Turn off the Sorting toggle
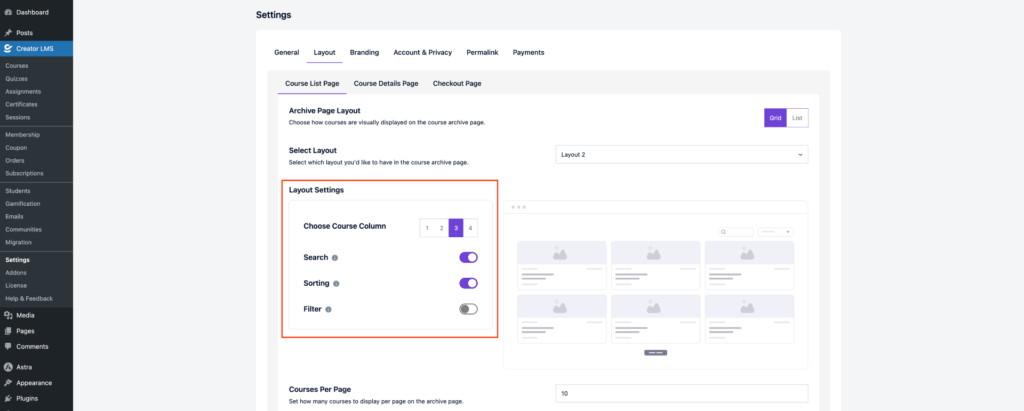 (468, 283)
